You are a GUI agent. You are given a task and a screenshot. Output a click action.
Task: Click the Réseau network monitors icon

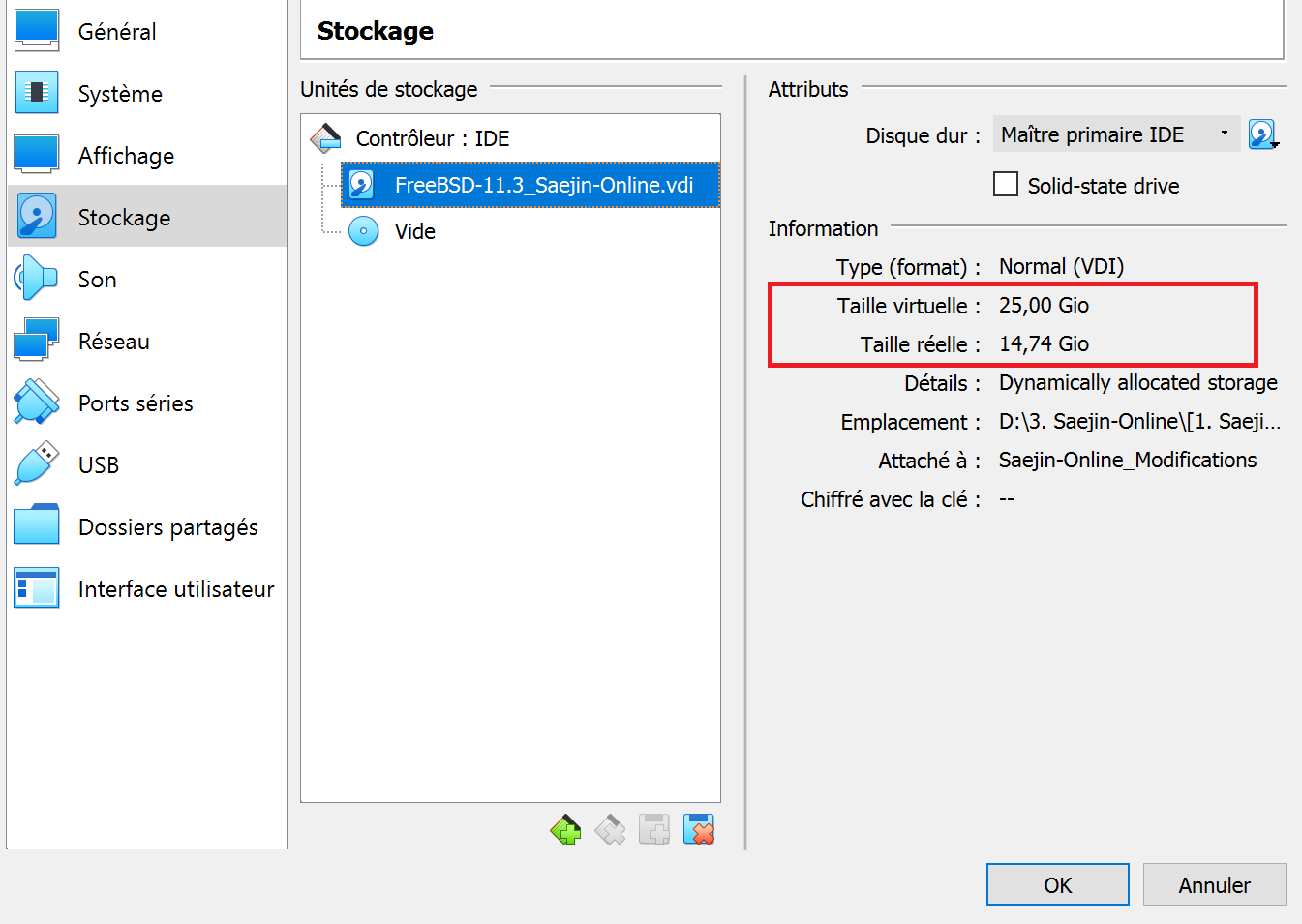tap(37, 341)
